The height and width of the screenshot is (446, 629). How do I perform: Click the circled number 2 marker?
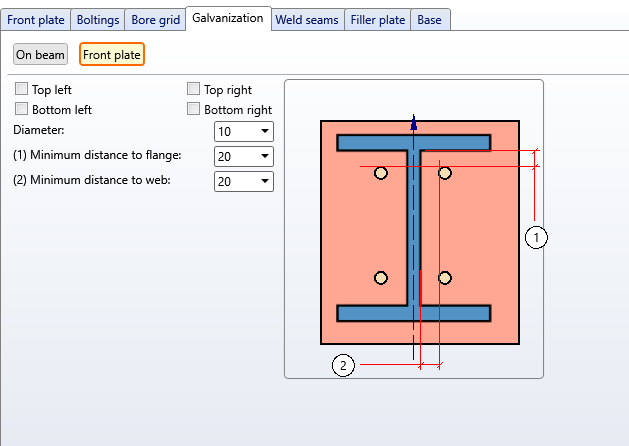(343, 365)
